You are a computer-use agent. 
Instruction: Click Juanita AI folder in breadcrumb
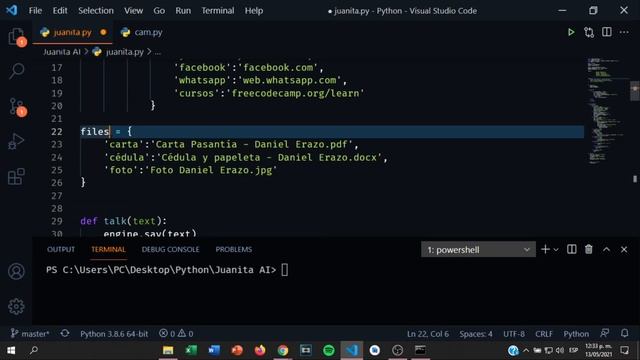click(x=62, y=52)
